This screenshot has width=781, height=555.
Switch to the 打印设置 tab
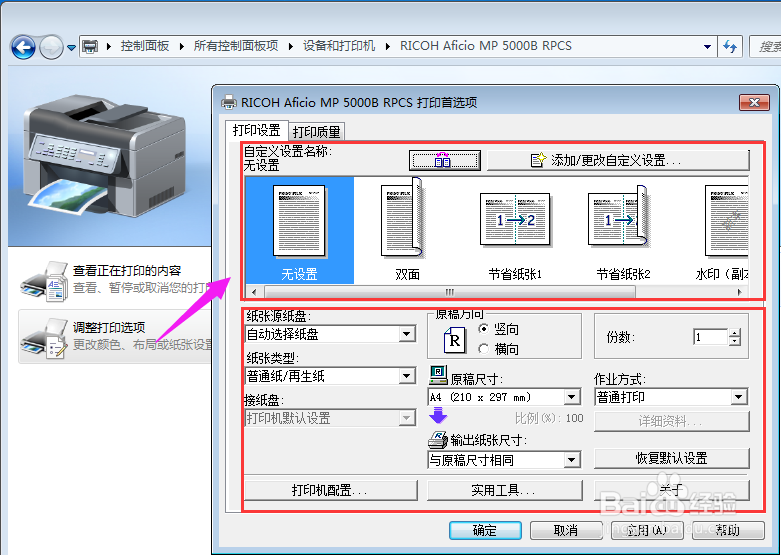257,130
